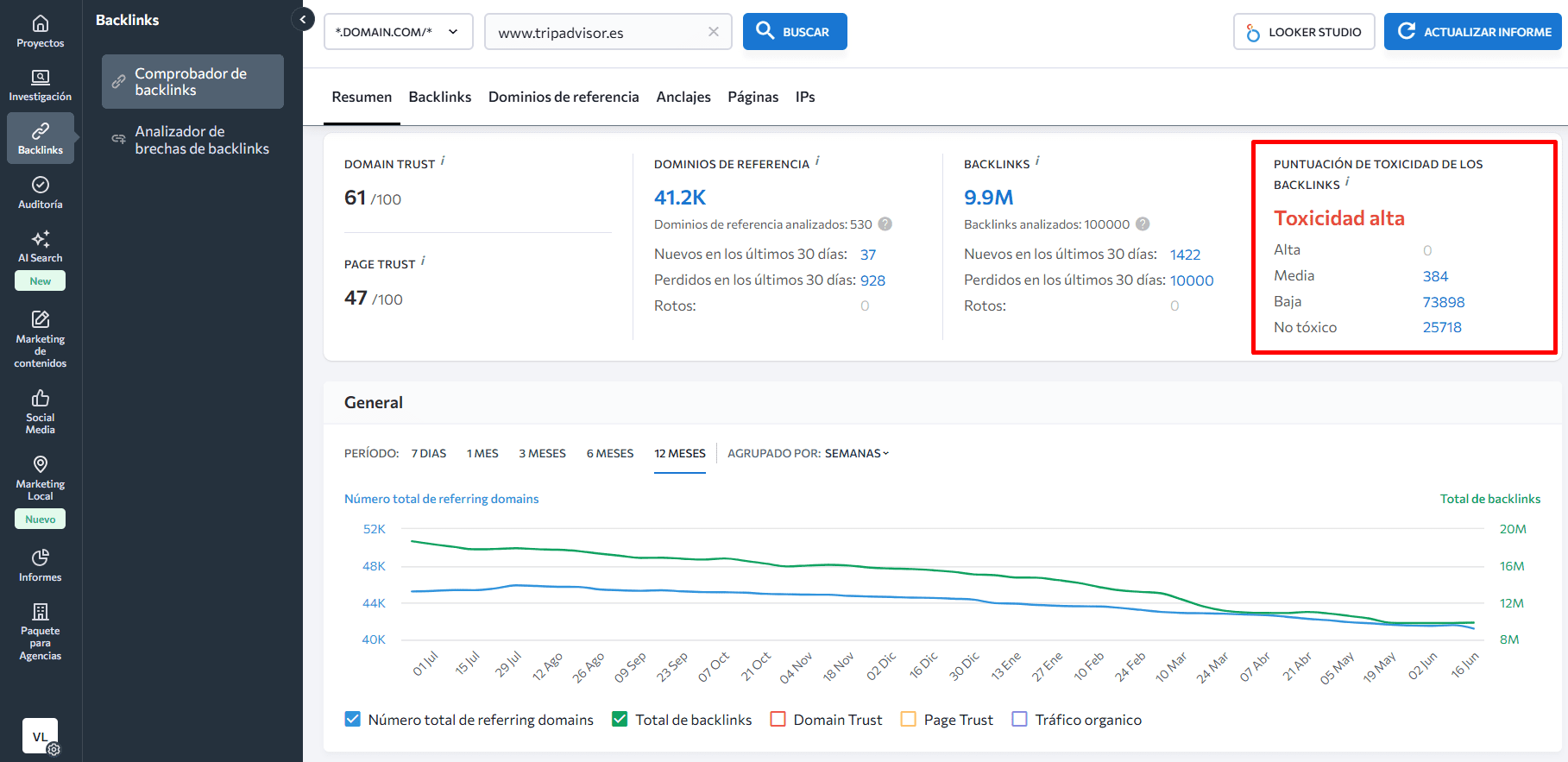This screenshot has height=762, width=1568.
Task: Switch to the Páginas tab
Action: (753, 97)
